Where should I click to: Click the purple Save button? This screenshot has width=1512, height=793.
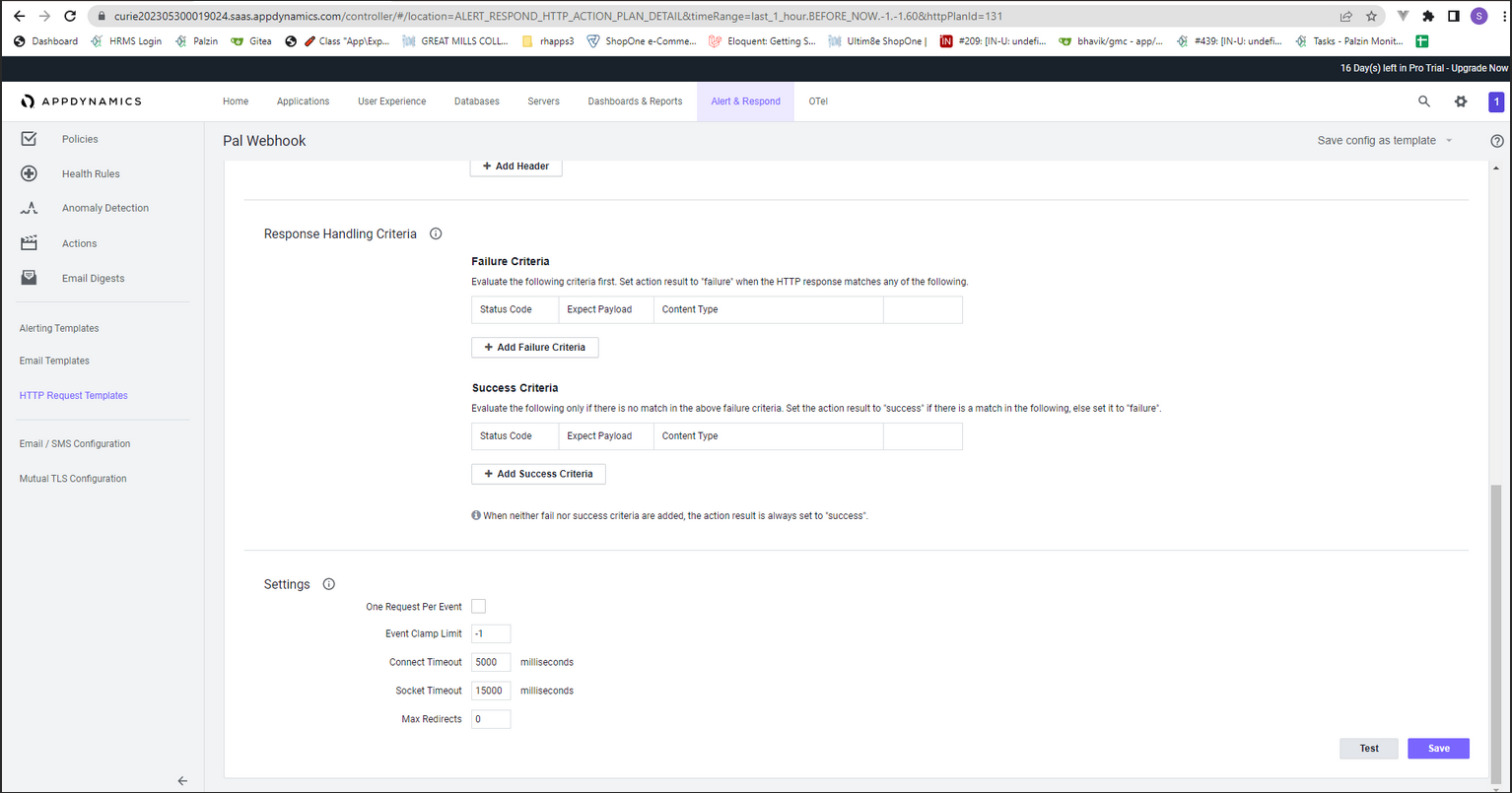[x=1438, y=749]
